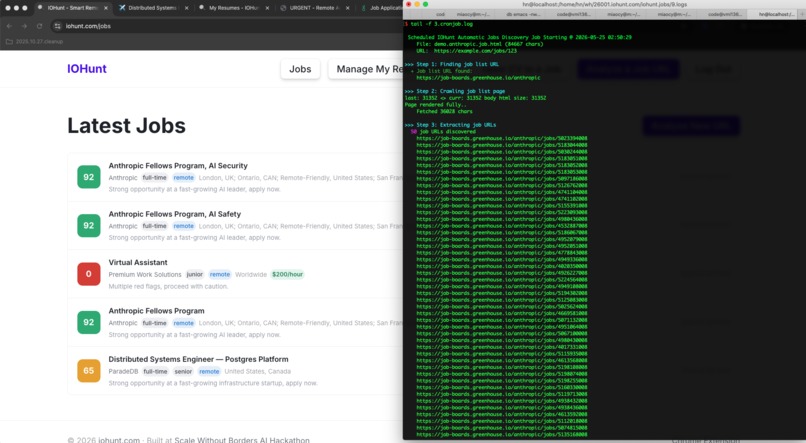Click the '50 job URLs discovered' line
The height and width of the screenshot is (443, 806).
tap(443, 132)
